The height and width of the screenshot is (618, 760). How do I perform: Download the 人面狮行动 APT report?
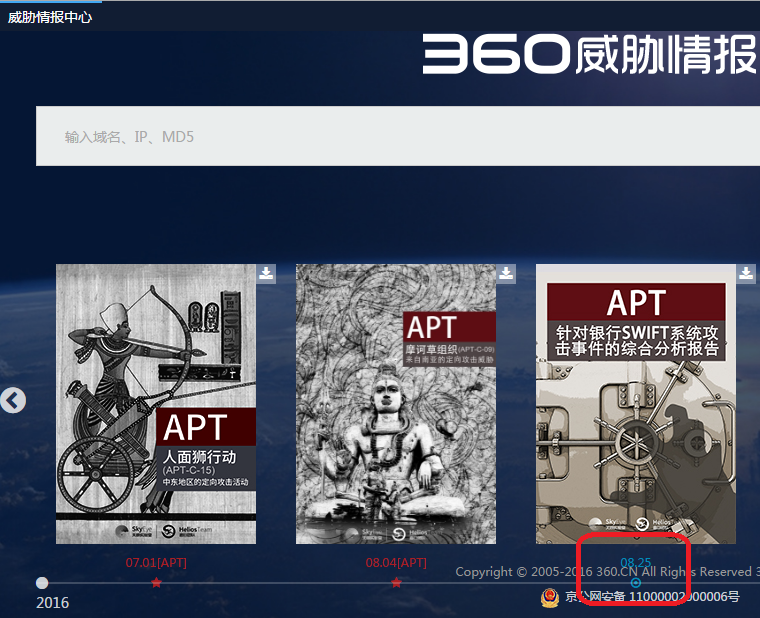coord(266,273)
